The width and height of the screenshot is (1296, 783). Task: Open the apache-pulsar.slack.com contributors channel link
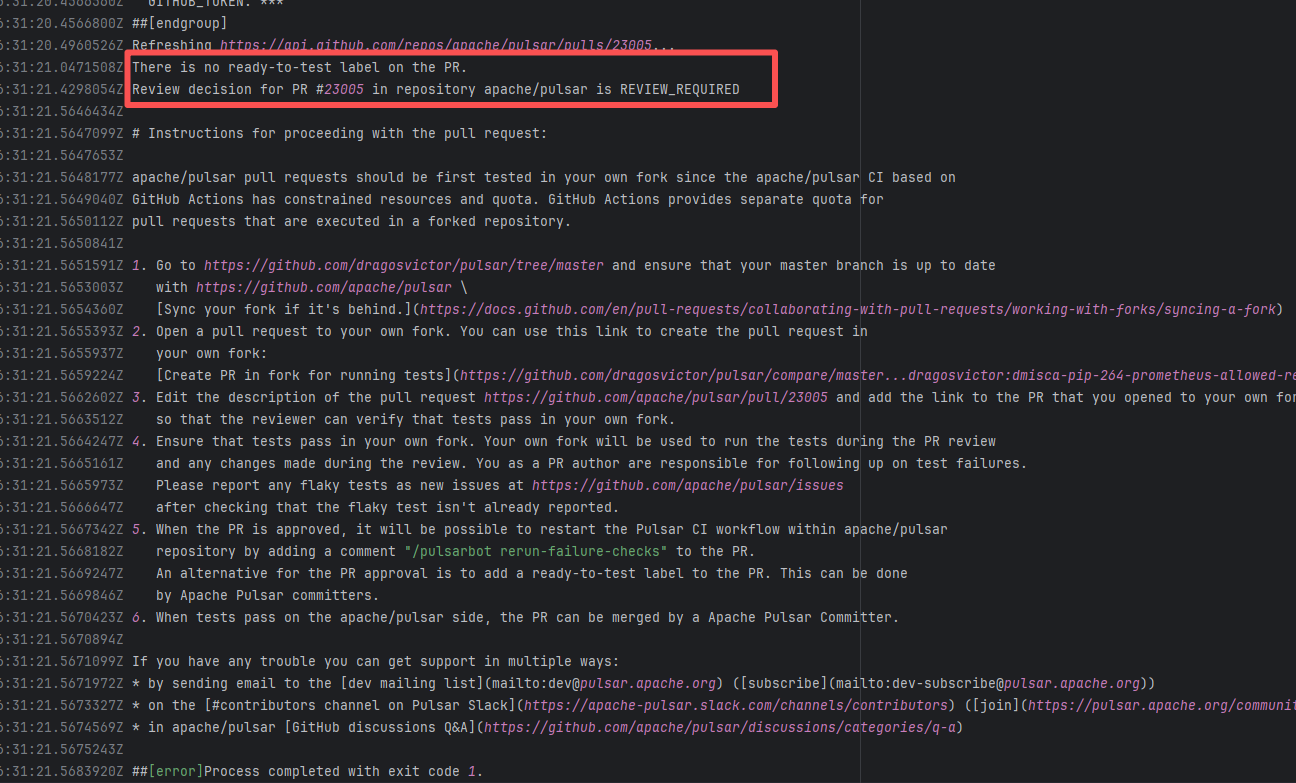(738, 706)
